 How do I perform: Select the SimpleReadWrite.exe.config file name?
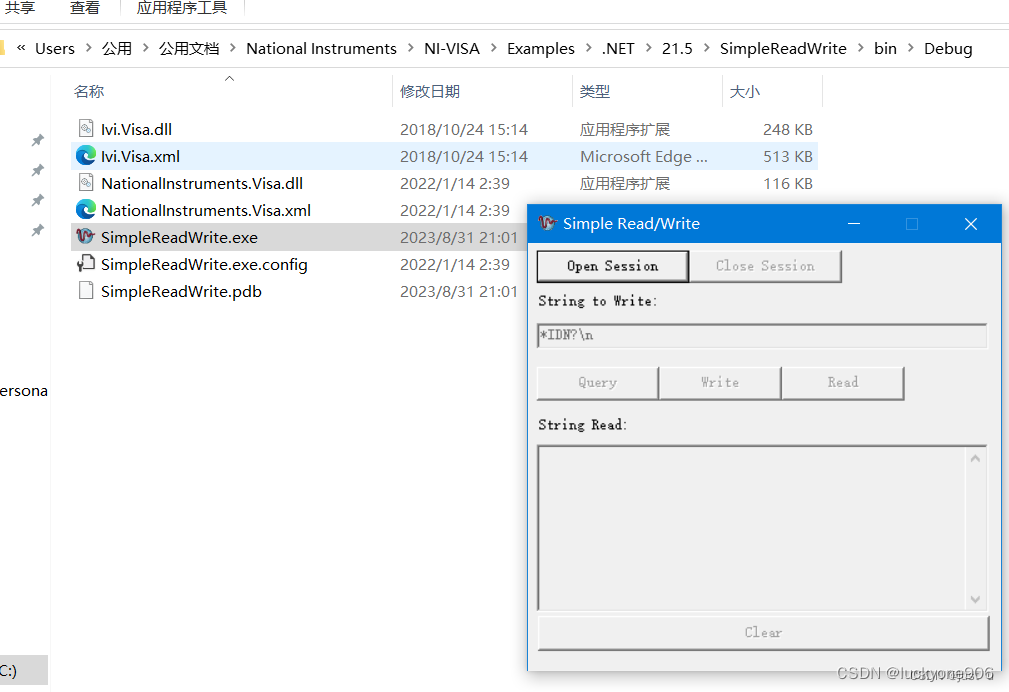tap(204, 265)
